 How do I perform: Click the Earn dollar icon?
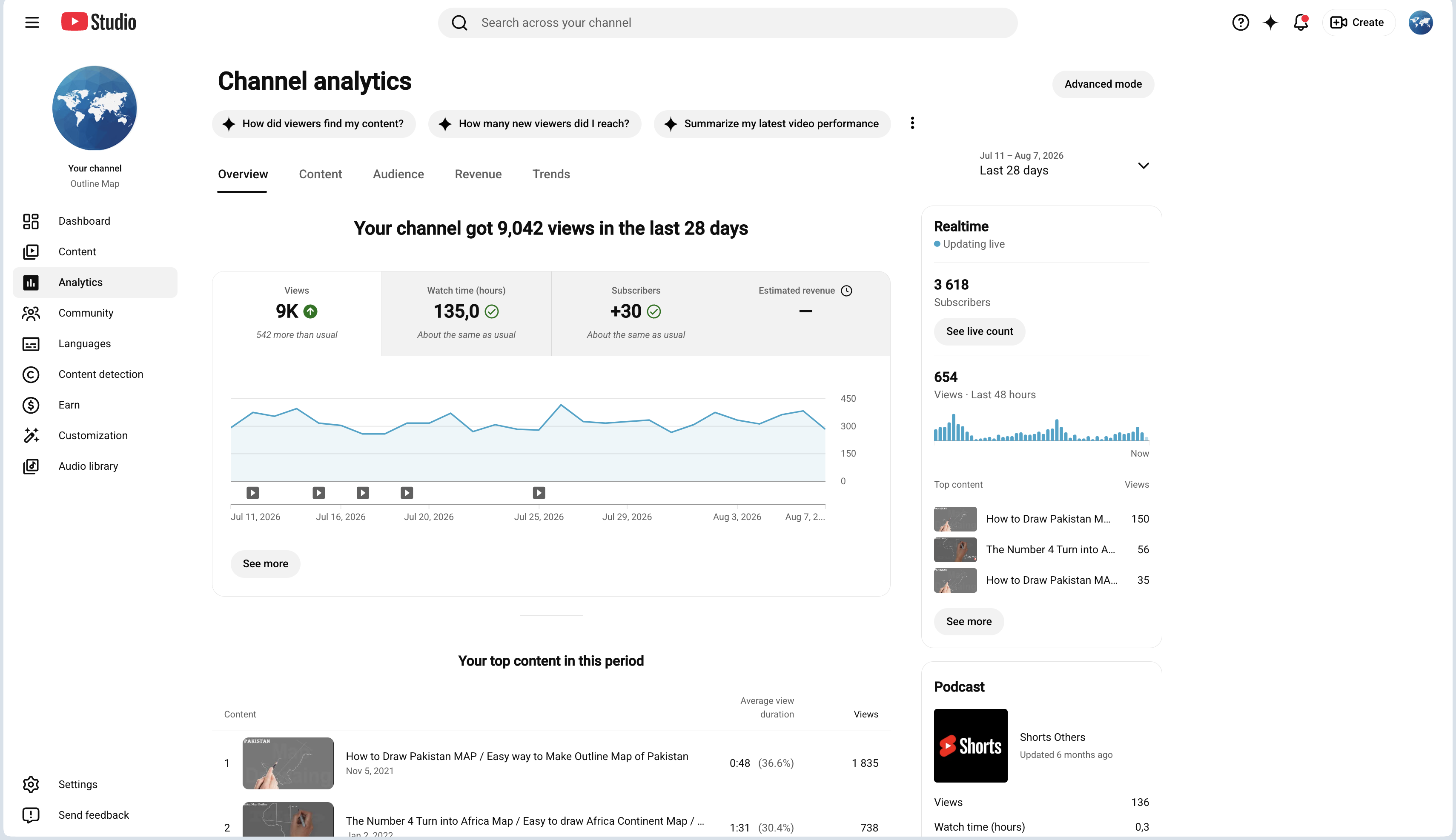[x=31, y=405]
